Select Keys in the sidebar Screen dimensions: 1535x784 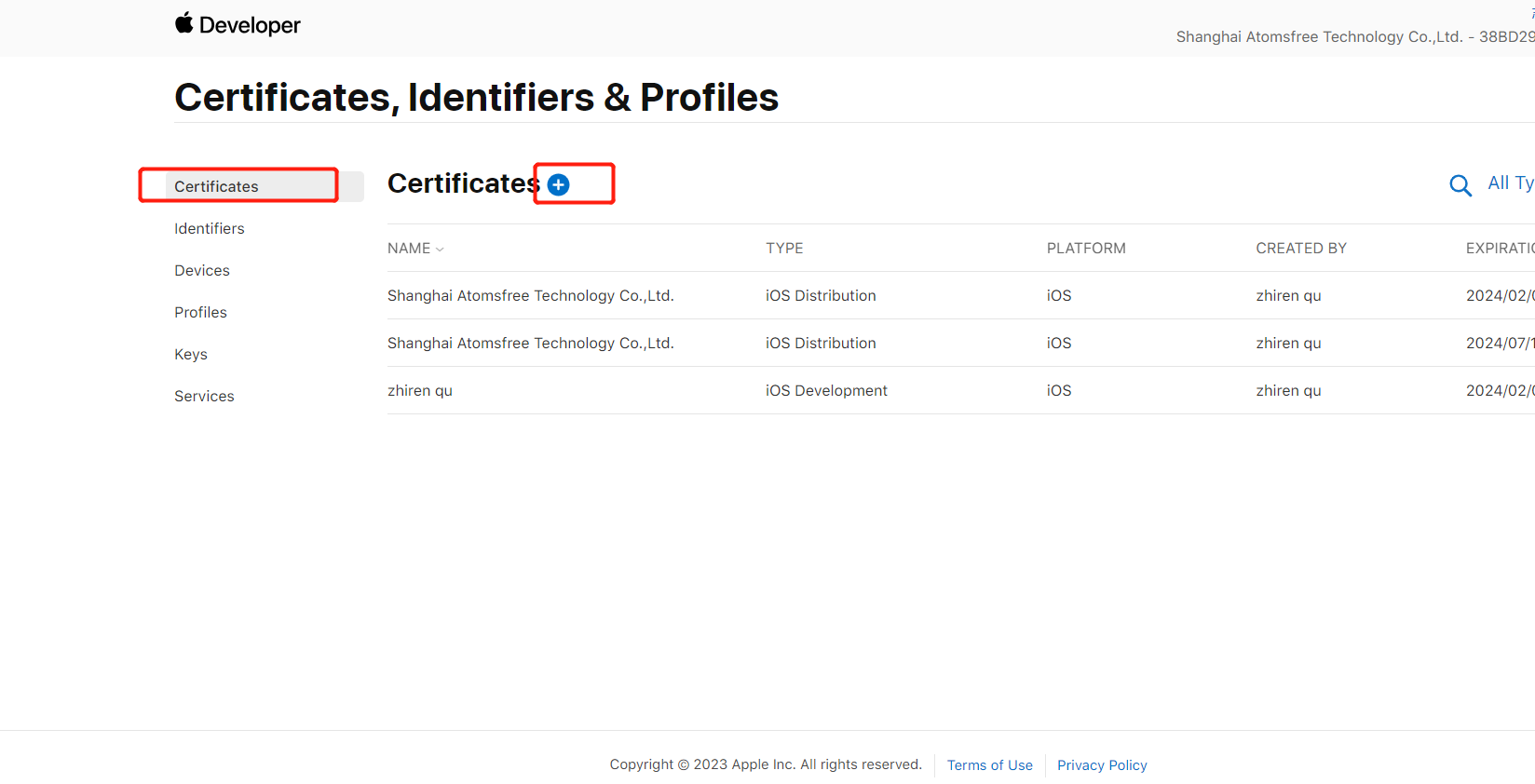pos(191,354)
